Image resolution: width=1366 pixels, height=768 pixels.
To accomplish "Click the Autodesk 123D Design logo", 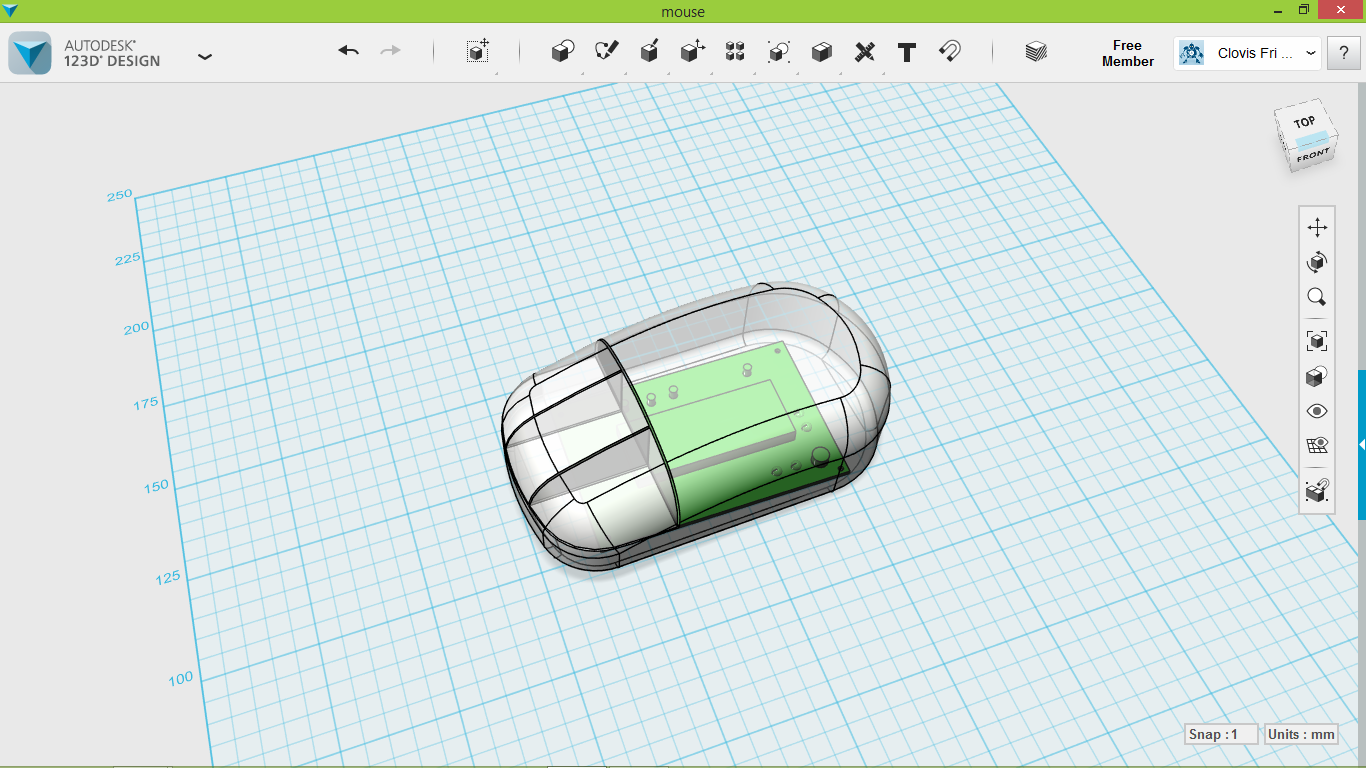I will click(30, 53).
